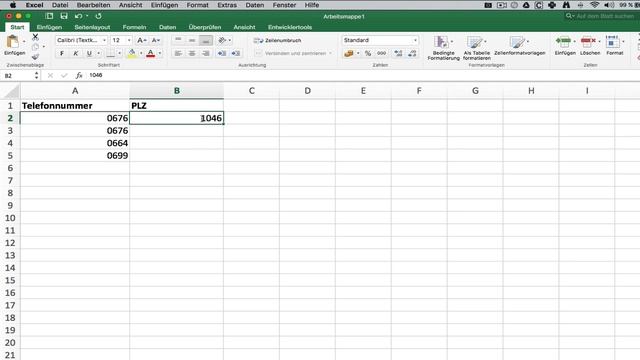Viewport: 640px width, 360px height.
Task: Align text to vertical middle
Action: (192, 40)
